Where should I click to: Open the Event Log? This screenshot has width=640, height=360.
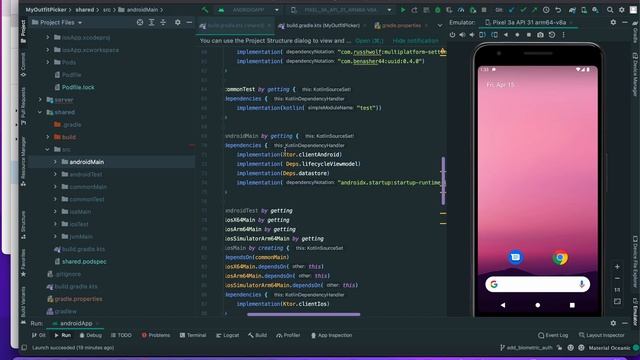tap(553, 335)
